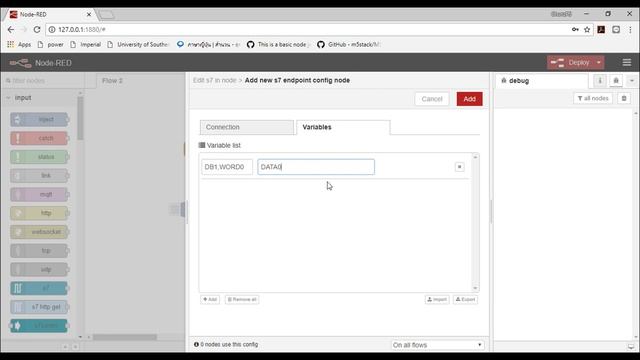Remove all variables from the list
The width and height of the screenshot is (640, 360).
coord(242,300)
